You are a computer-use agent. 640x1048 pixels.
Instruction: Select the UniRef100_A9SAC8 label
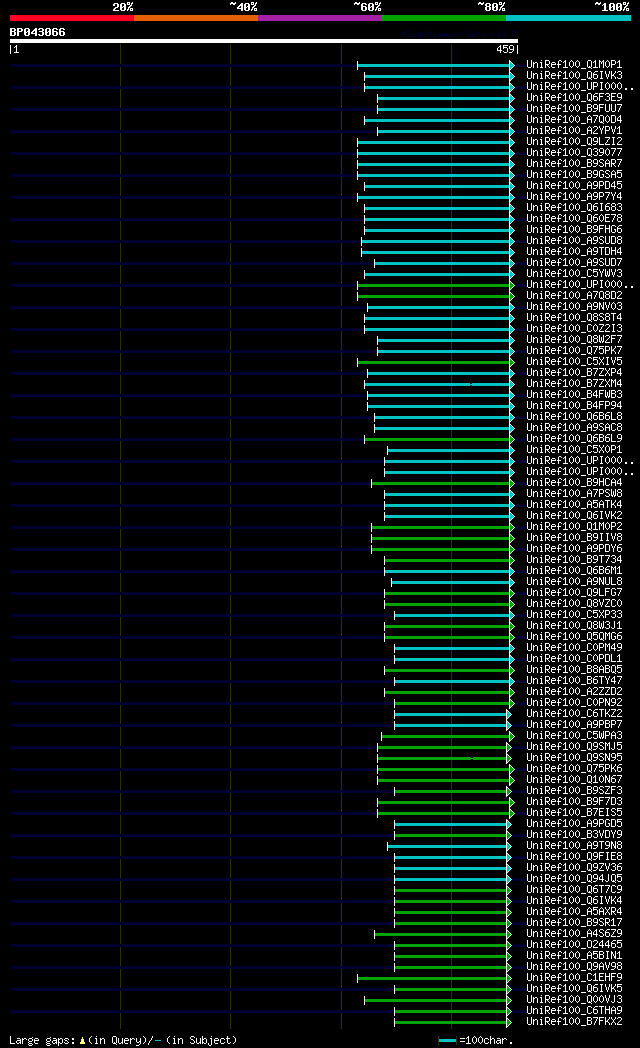(574, 428)
